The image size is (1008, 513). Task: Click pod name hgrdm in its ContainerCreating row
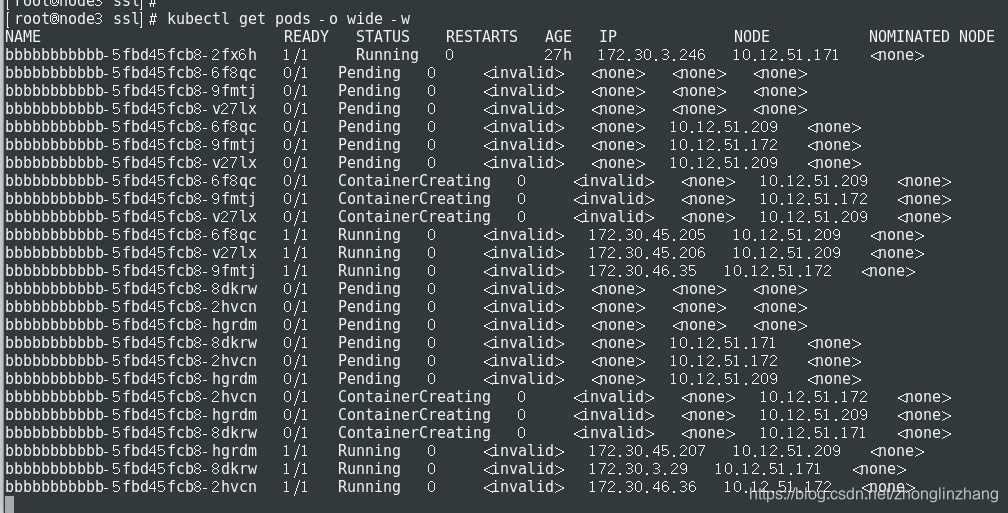coord(130,415)
